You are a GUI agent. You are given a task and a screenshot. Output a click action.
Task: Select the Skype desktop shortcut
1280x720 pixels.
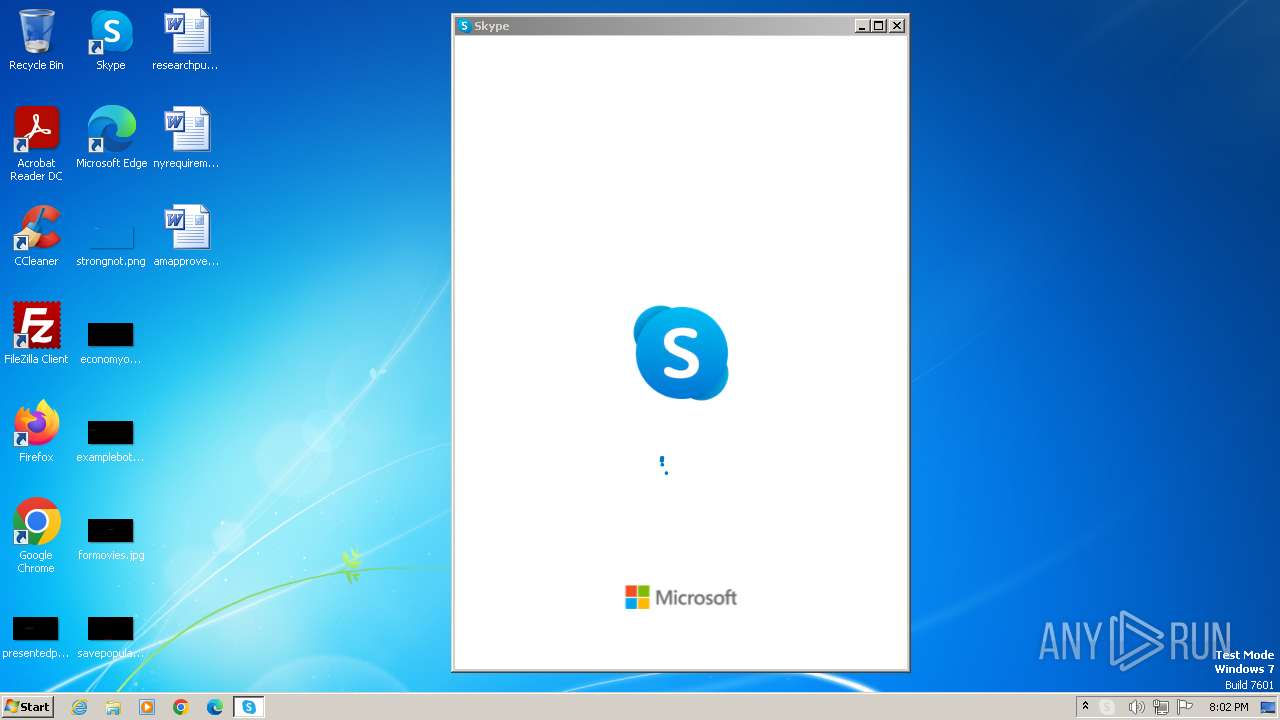(x=111, y=40)
